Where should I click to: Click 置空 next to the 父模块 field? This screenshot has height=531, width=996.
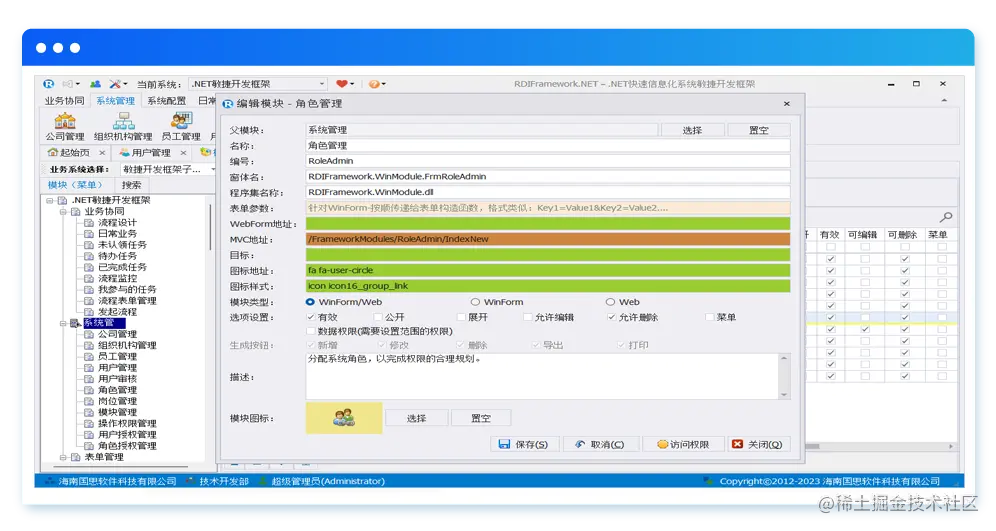(758, 130)
